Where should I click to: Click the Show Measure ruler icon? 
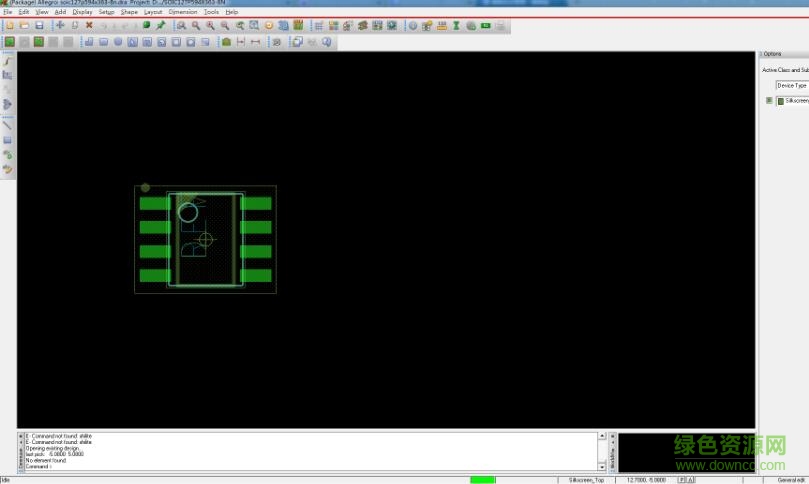click(x=442, y=25)
